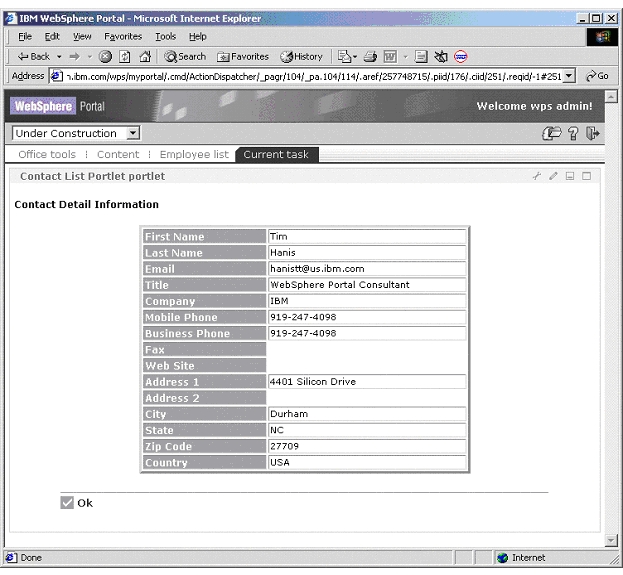The height and width of the screenshot is (575, 623).
Task: Click the page scrollbar down arrow
Action: (x=611, y=540)
